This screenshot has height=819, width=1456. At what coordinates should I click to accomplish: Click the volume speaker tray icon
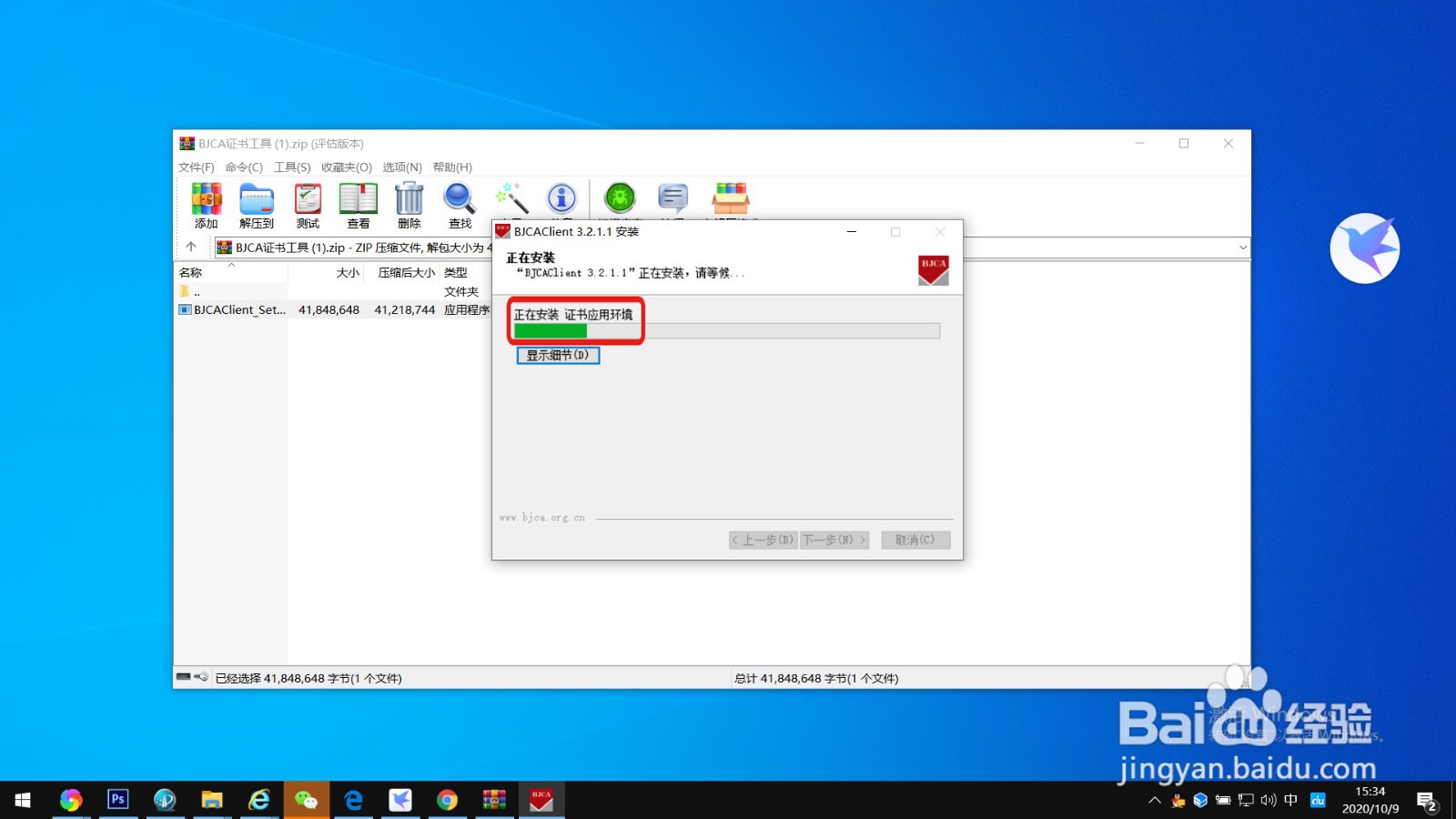[1268, 801]
